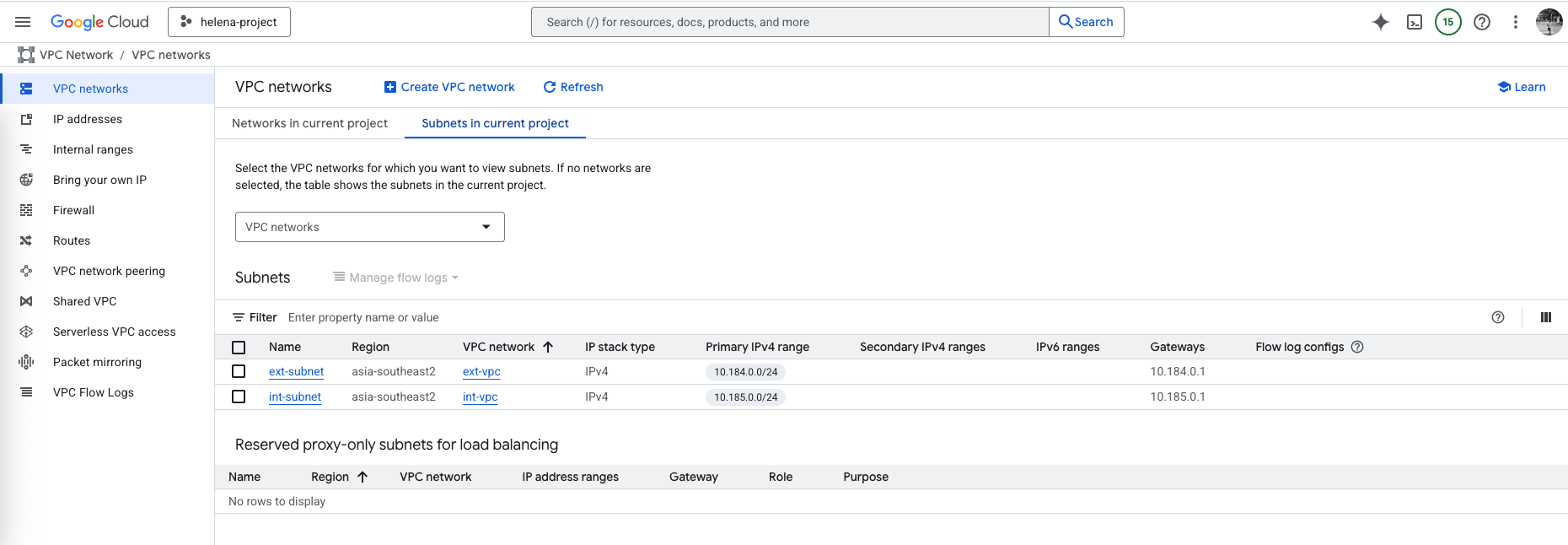1568x545 pixels.
Task: Click the filter help icon above table
Action: 1497,317
